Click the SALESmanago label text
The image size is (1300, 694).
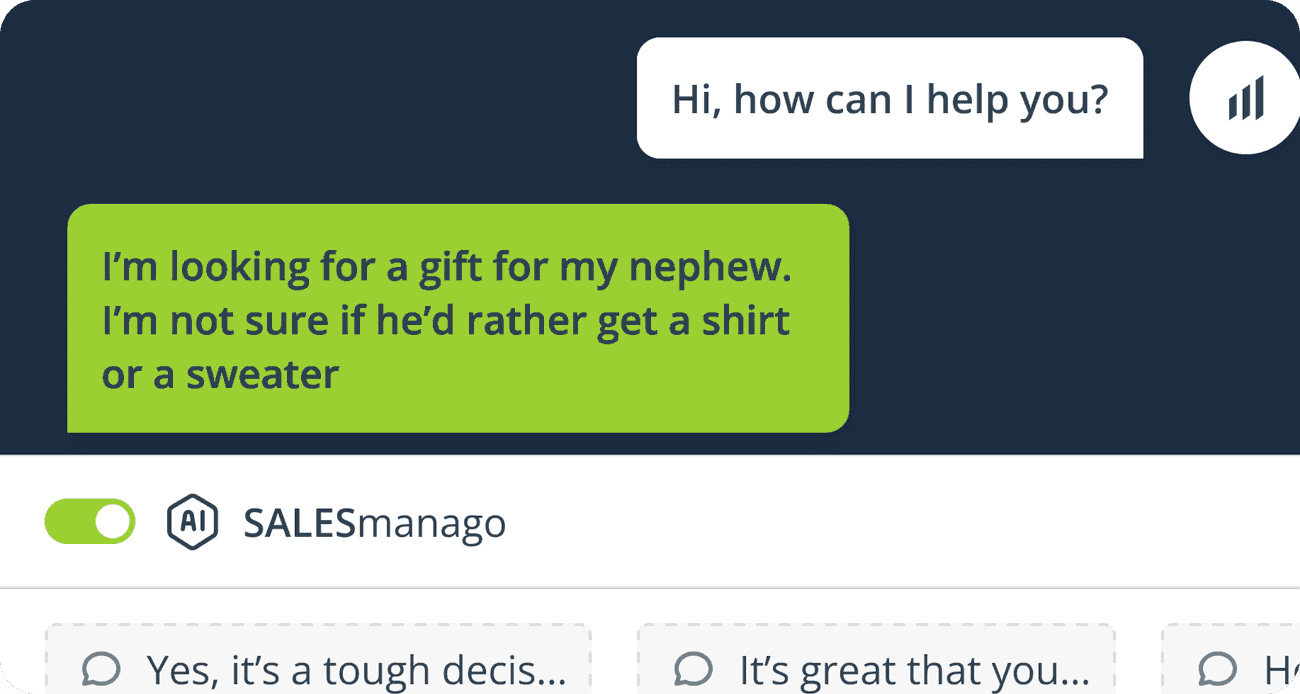374,523
